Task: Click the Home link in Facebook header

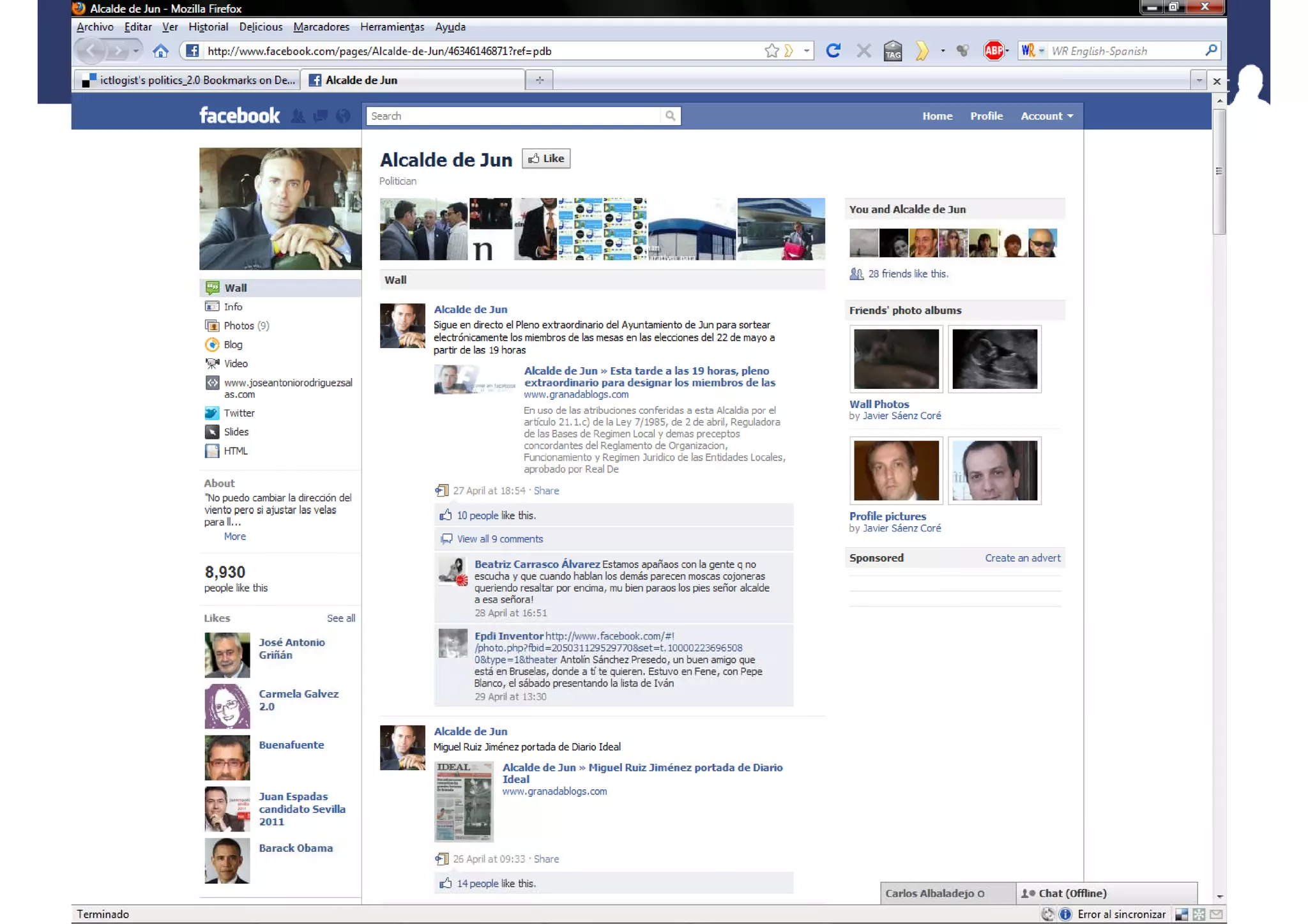Action: 937,116
